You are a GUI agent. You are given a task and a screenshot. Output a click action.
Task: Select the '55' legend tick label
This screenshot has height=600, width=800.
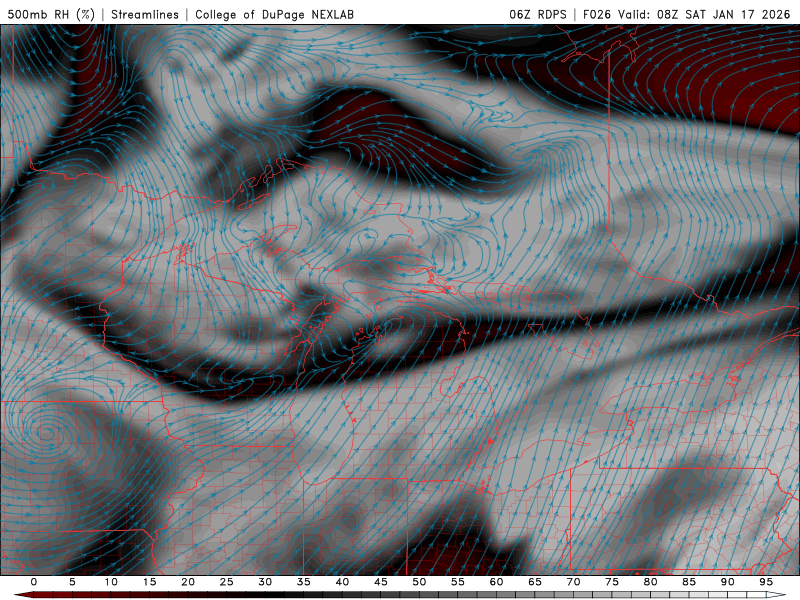[x=458, y=582]
